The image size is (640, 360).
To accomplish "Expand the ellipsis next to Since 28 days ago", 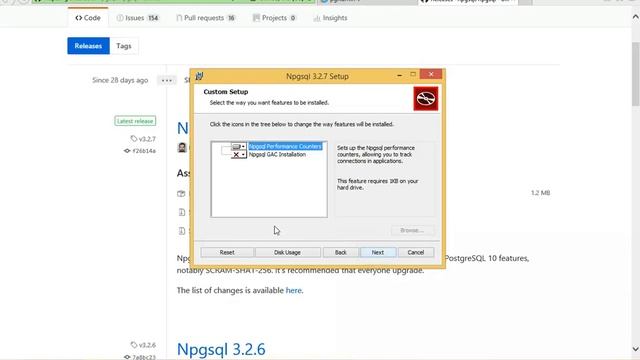I will (x=167, y=80).
